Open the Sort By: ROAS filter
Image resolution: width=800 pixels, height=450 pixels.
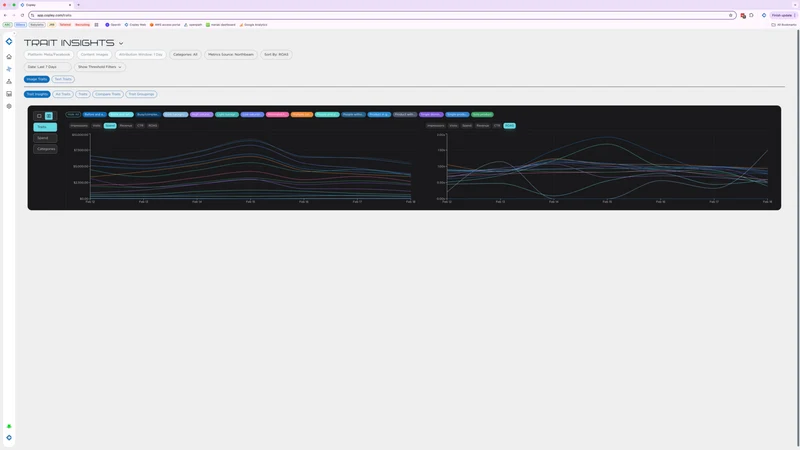pyautogui.click(x=276, y=55)
